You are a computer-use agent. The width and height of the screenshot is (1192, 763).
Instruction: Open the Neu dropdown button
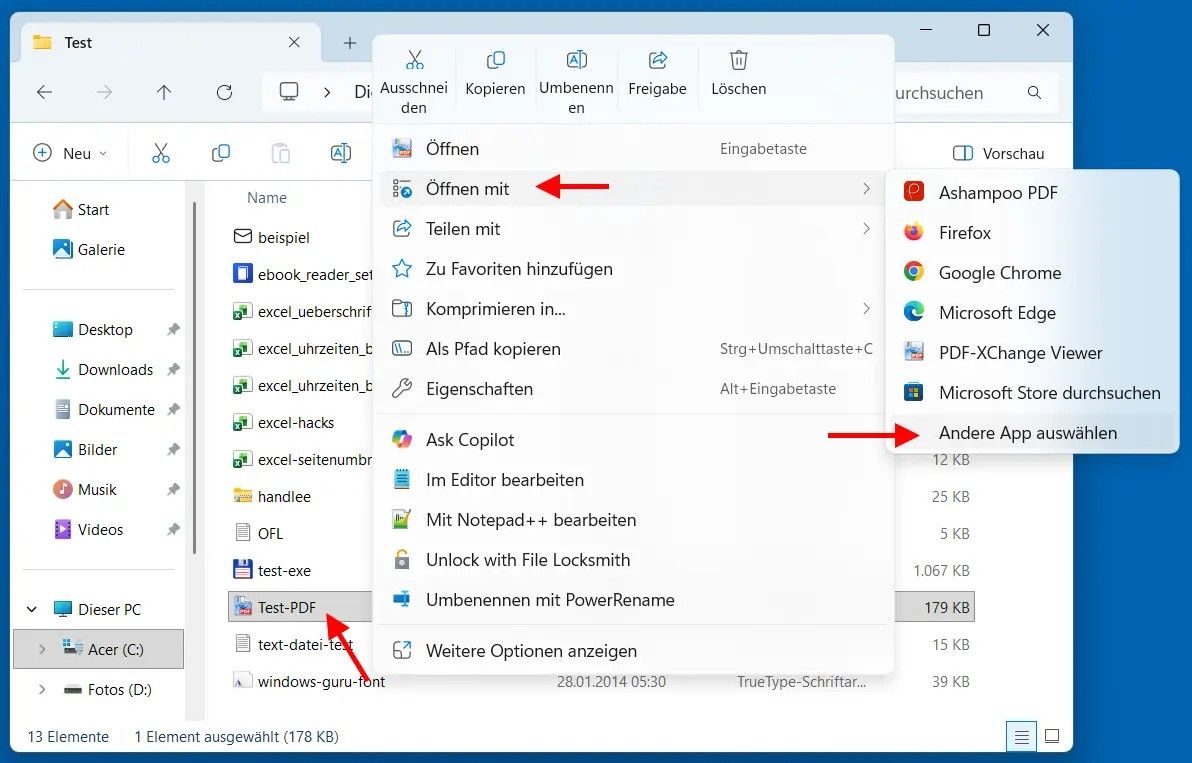click(71, 153)
